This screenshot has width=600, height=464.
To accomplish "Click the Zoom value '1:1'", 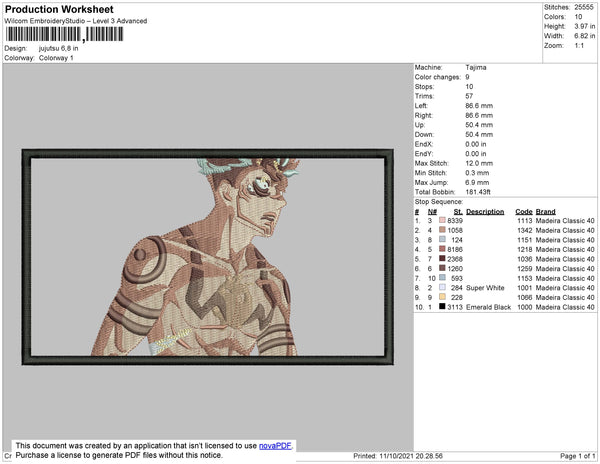I will click(x=579, y=46).
